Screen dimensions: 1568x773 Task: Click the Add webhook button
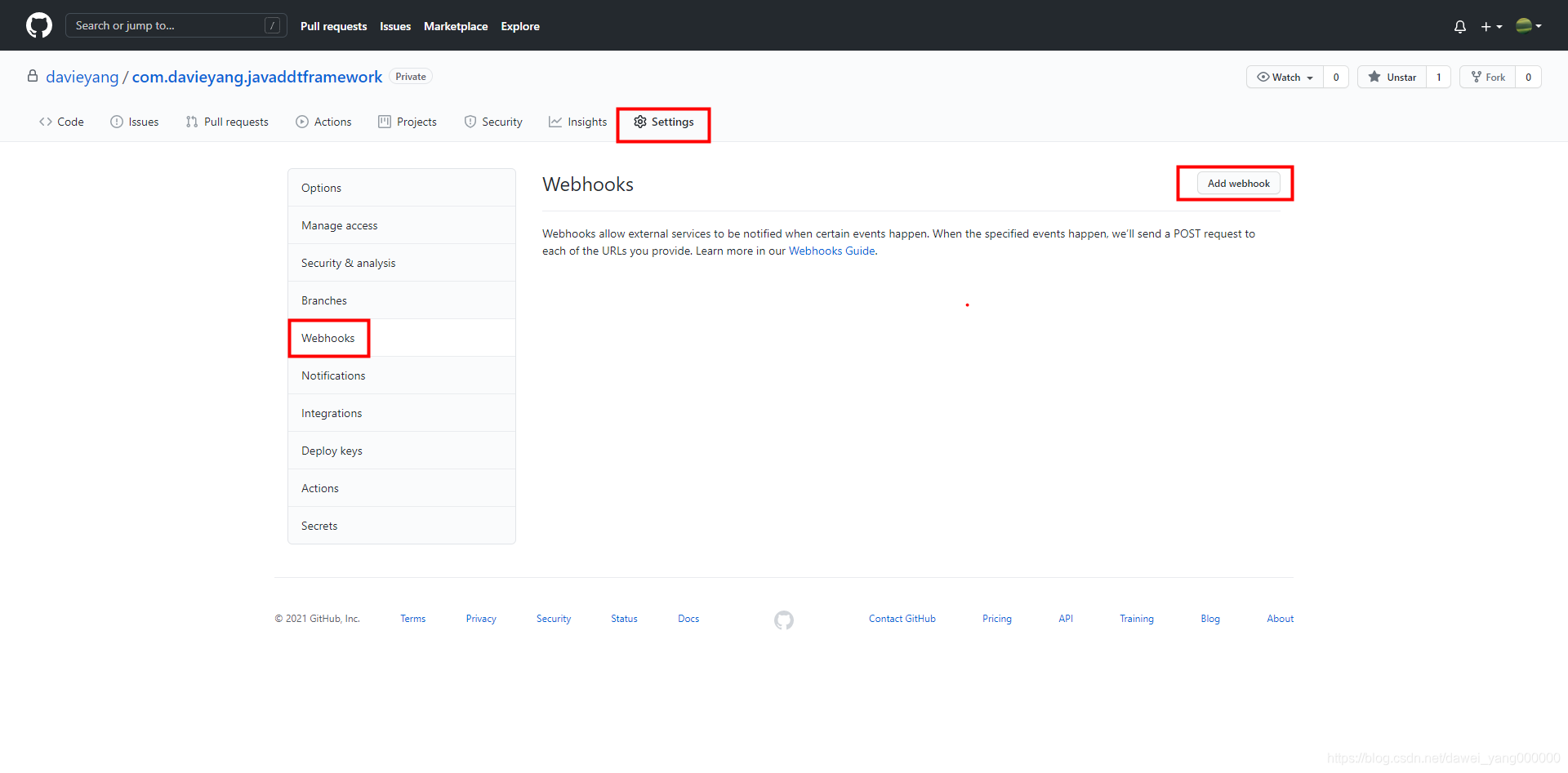pyautogui.click(x=1238, y=184)
